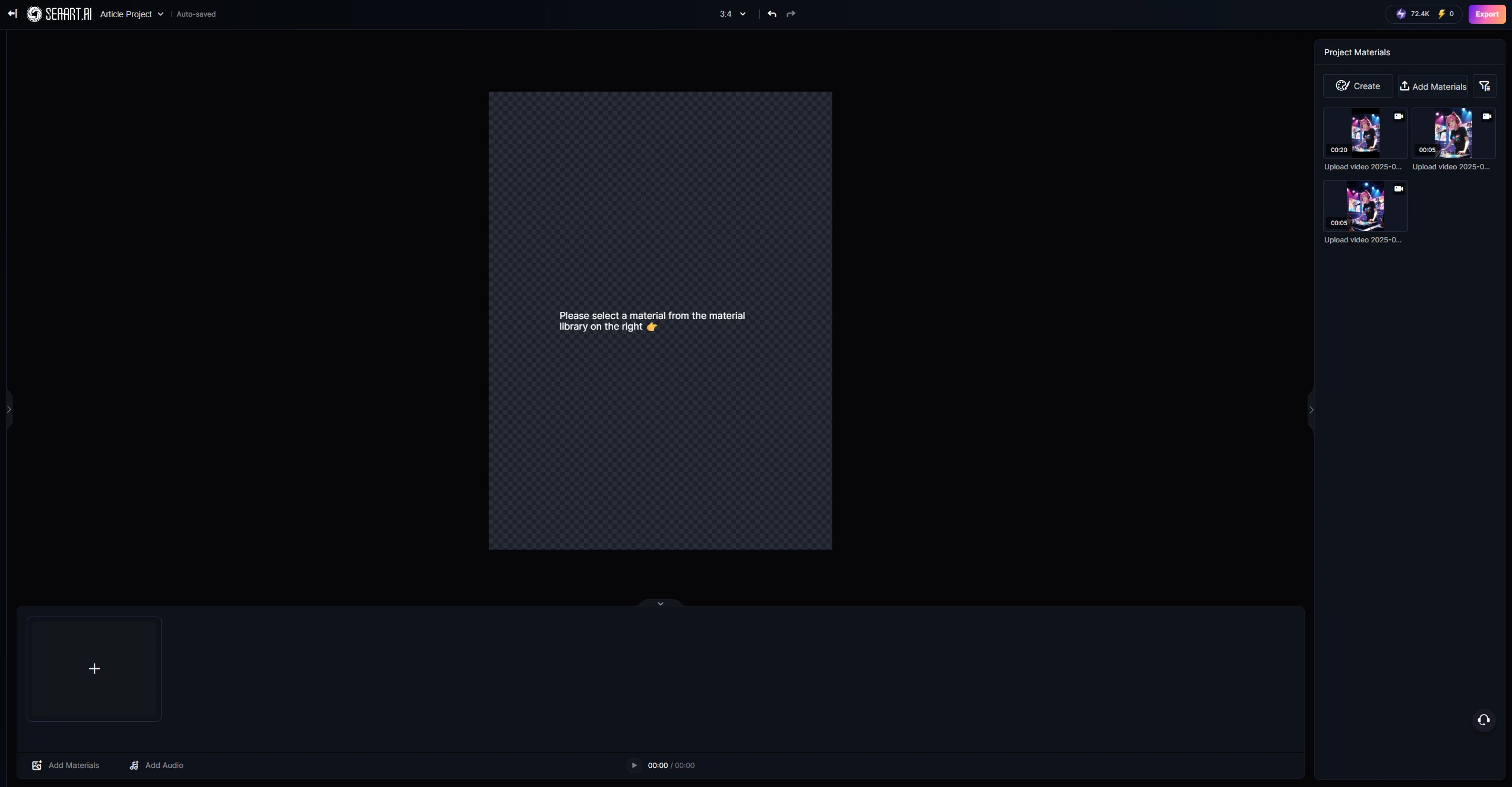The height and width of the screenshot is (787, 1512).
Task: Collapse the timeline panel chevron
Action: (660, 603)
